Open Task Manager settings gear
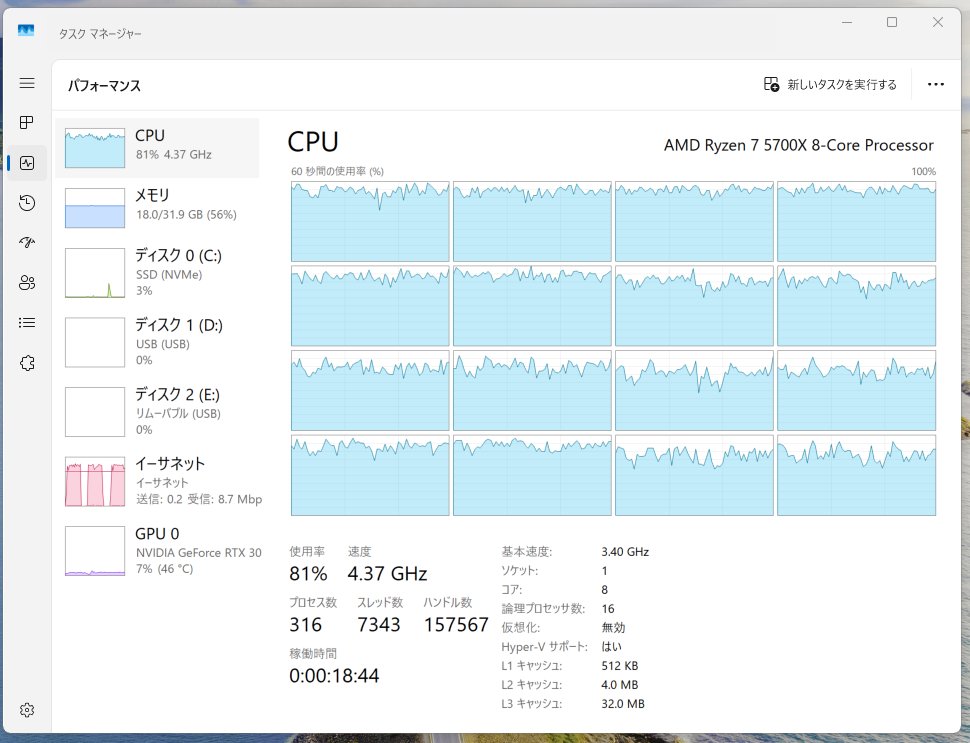 click(27, 710)
